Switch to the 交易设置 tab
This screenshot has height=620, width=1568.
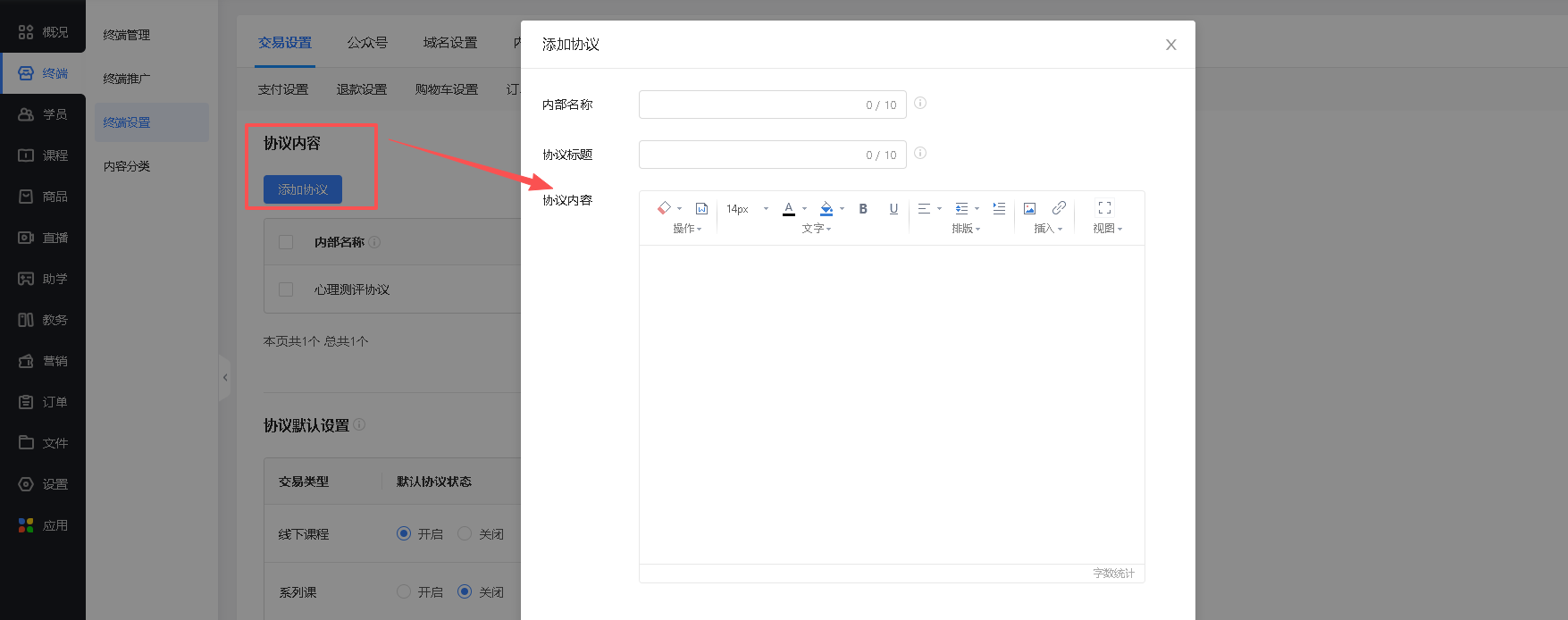[x=285, y=43]
